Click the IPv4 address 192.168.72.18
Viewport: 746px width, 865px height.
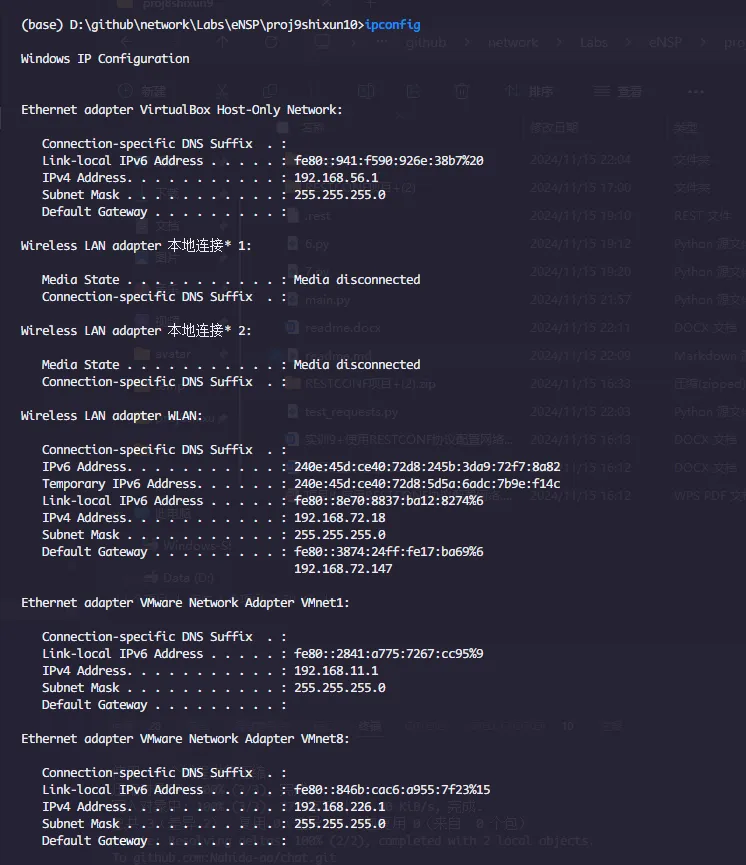339,517
